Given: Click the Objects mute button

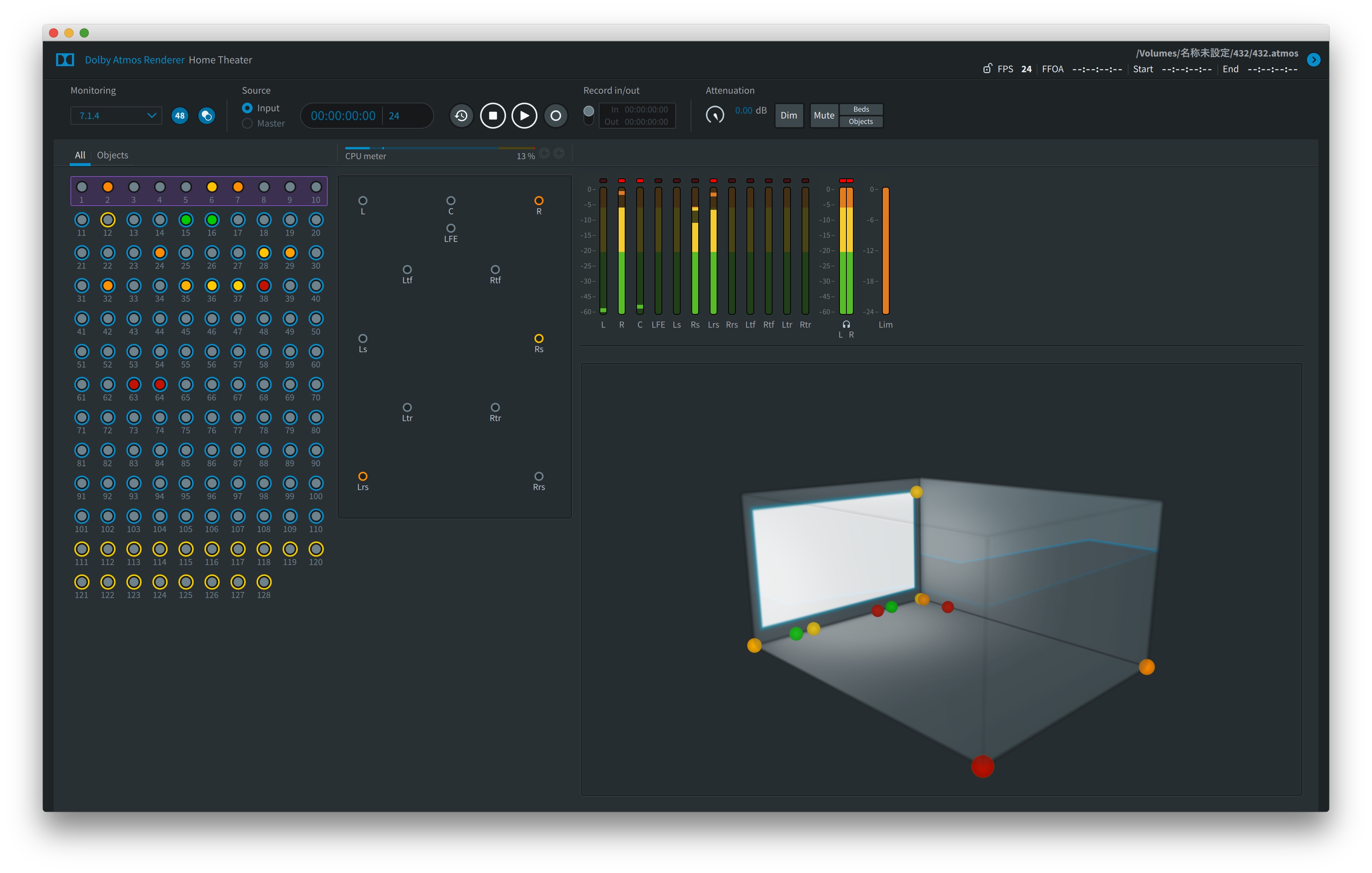Looking at the screenshot, I should (x=861, y=122).
